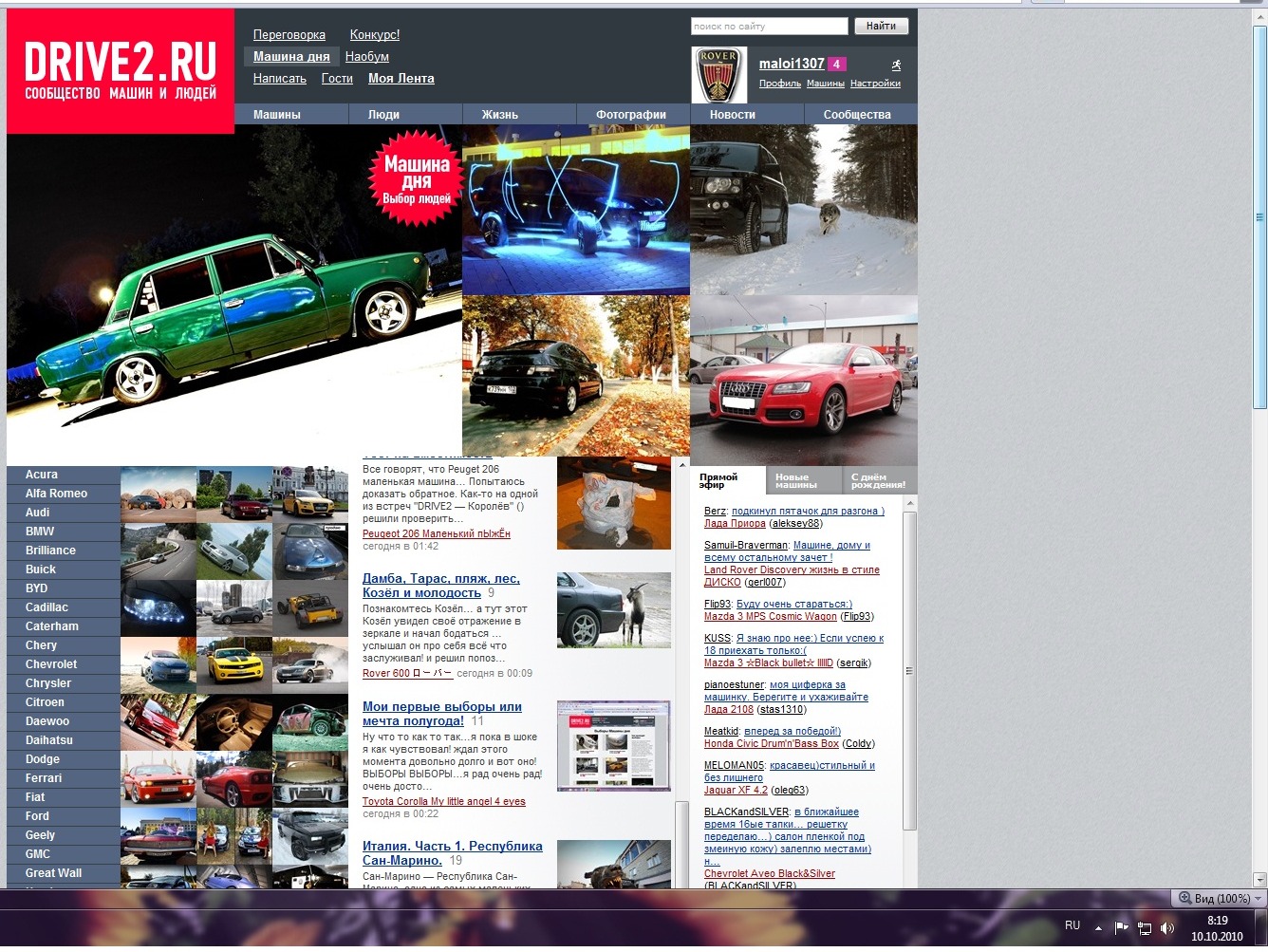Screen dimensions: 1268x952
Task: Open the Машины navigation tab
Action: [x=277, y=115]
